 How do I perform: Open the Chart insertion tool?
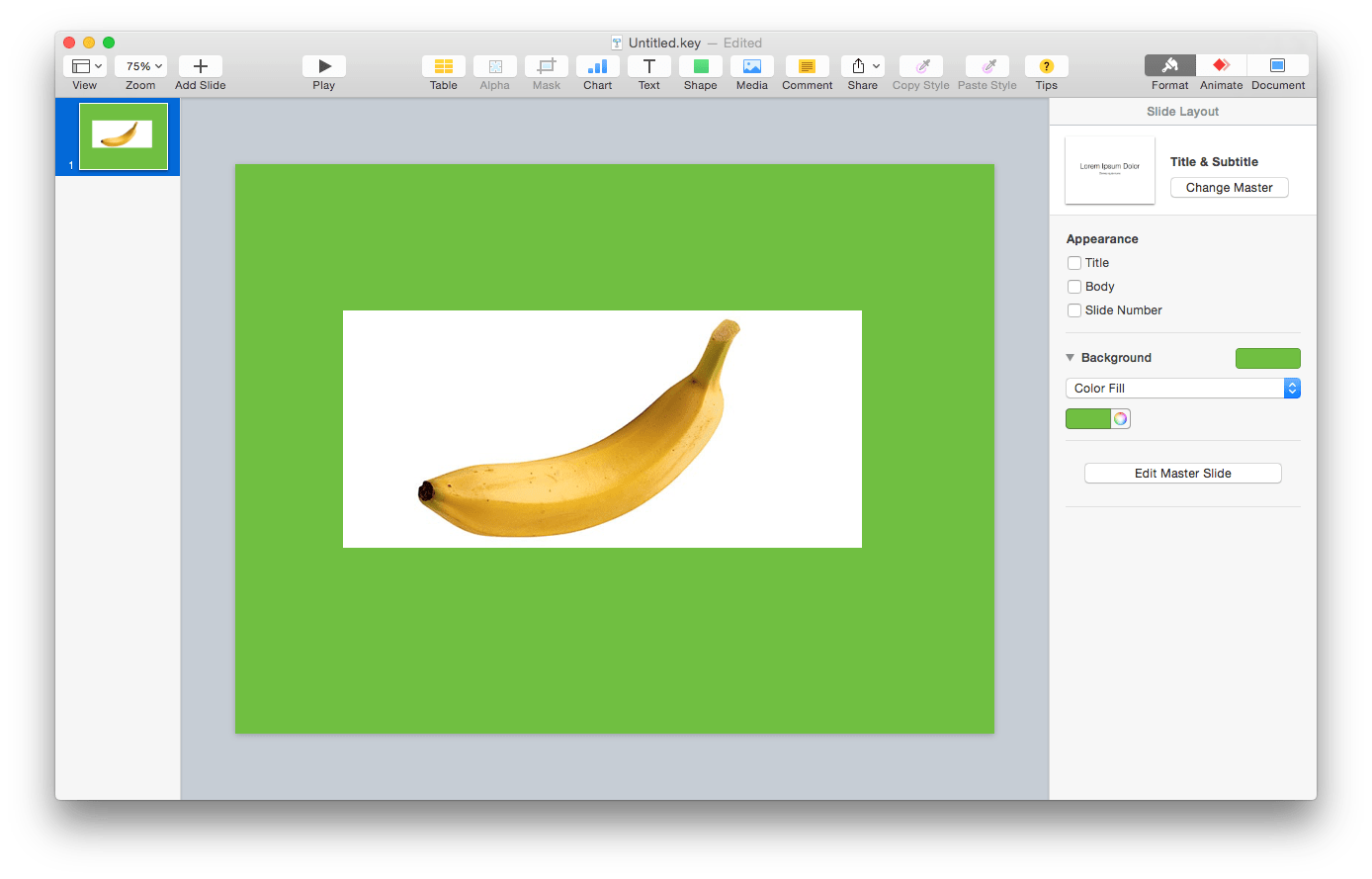[597, 66]
